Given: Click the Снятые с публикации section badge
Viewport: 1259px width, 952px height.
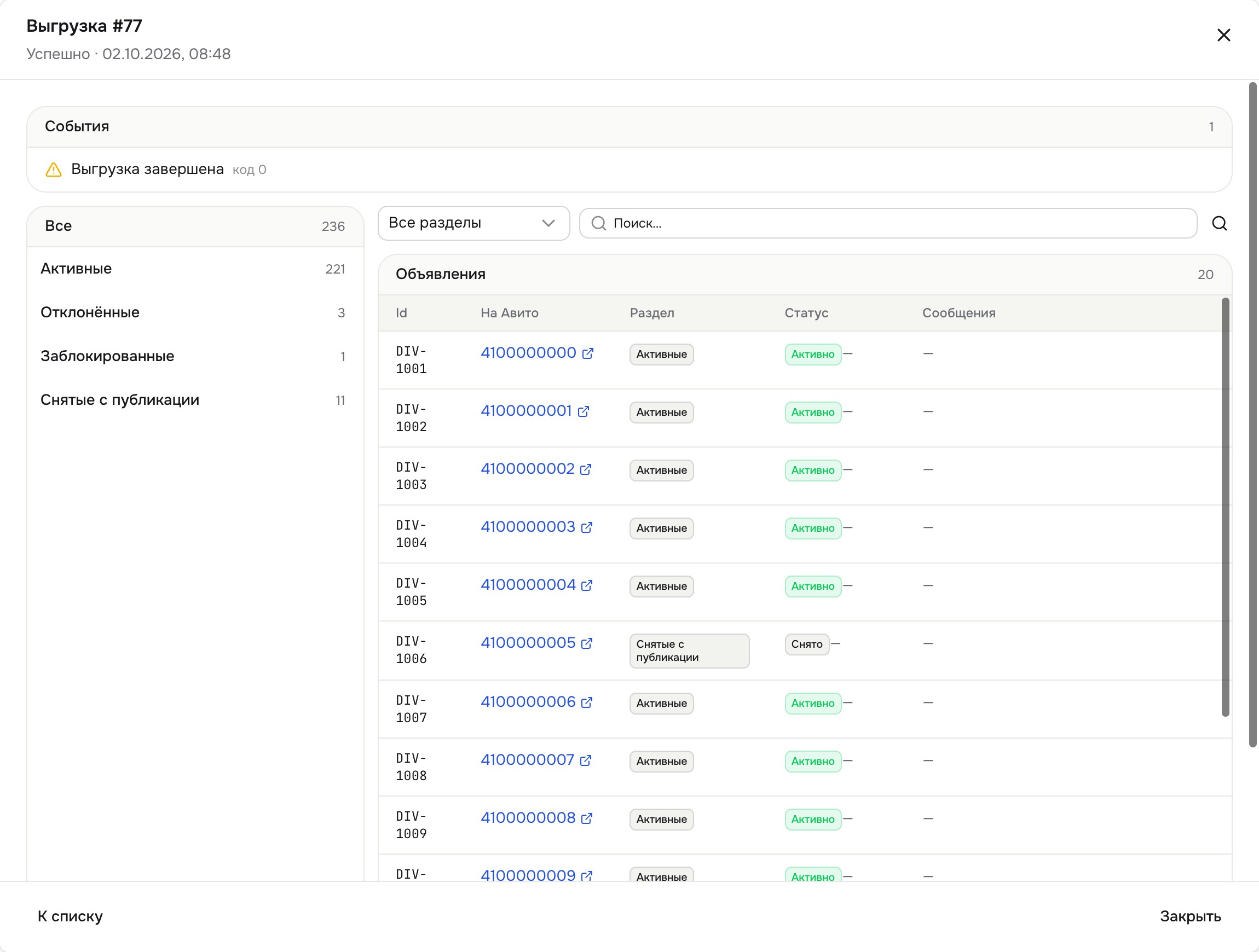Looking at the screenshot, I should tap(689, 651).
